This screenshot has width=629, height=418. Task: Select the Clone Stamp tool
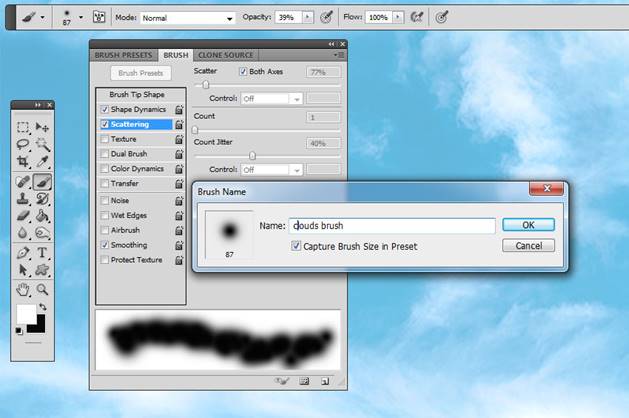pyautogui.click(x=23, y=199)
